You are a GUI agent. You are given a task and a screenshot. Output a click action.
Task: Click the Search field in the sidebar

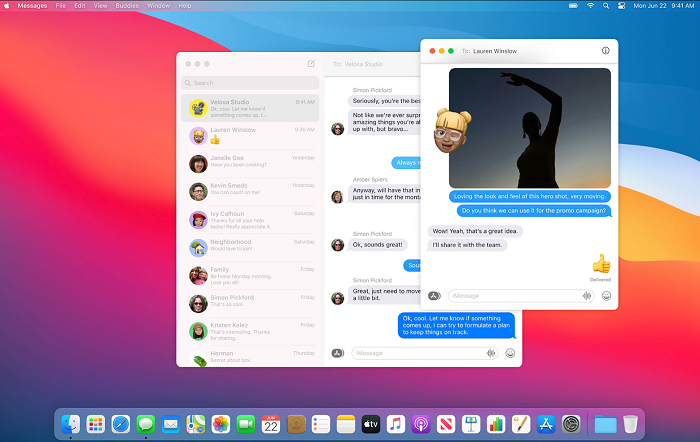pos(250,83)
